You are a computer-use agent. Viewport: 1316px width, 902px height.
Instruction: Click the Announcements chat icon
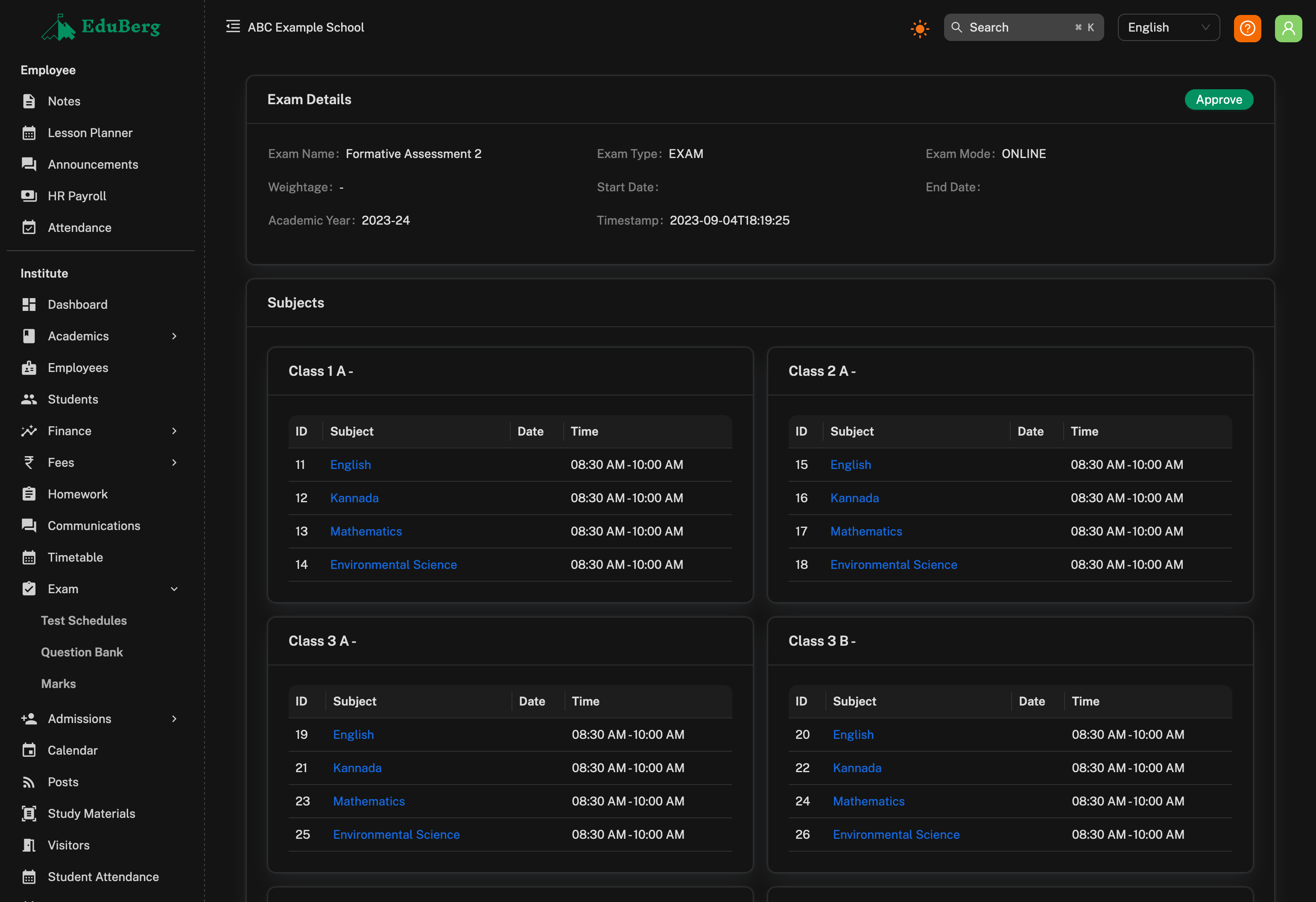tap(29, 164)
